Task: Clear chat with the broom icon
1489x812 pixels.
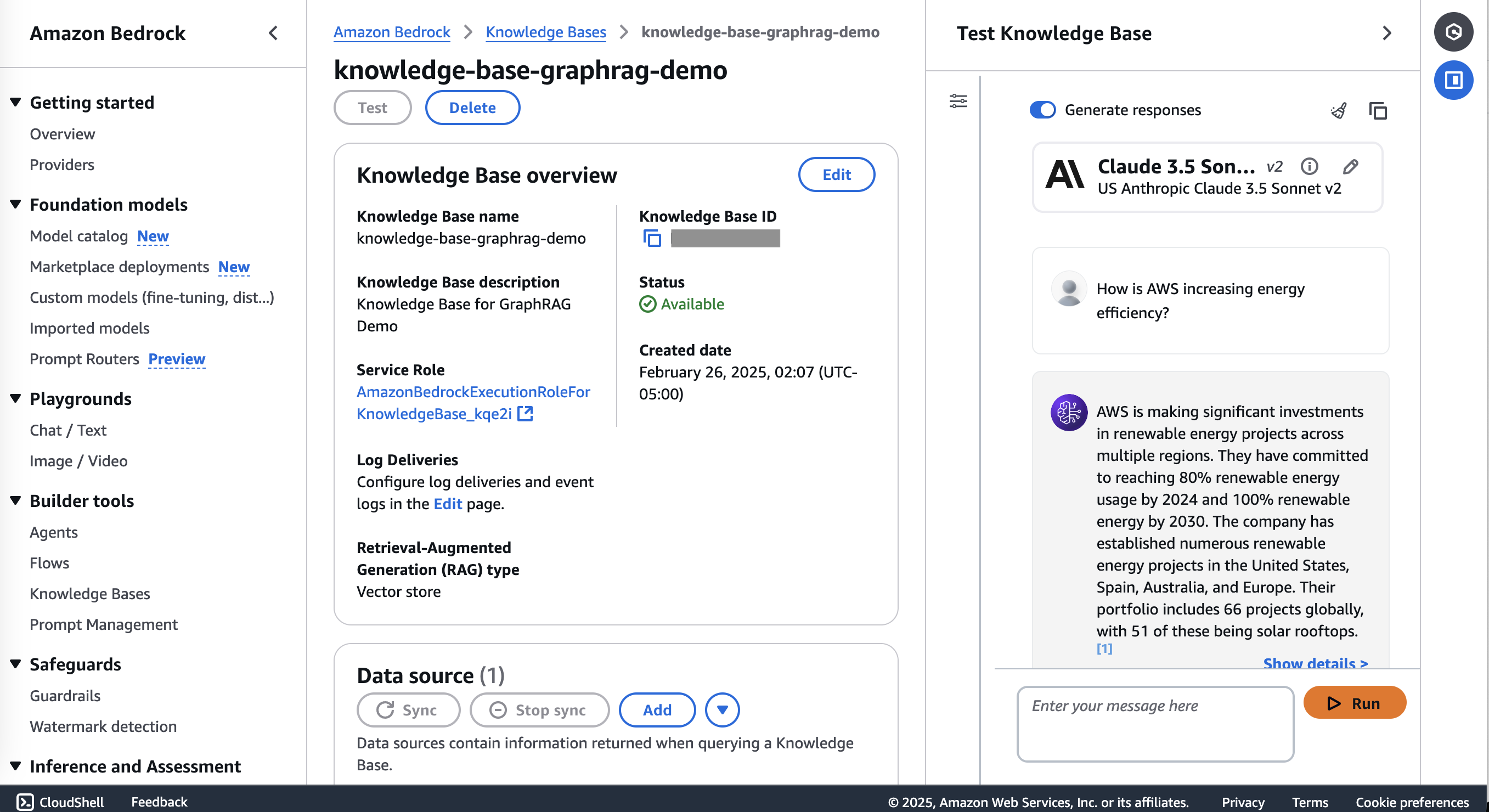Action: pyautogui.click(x=1338, y=110)
